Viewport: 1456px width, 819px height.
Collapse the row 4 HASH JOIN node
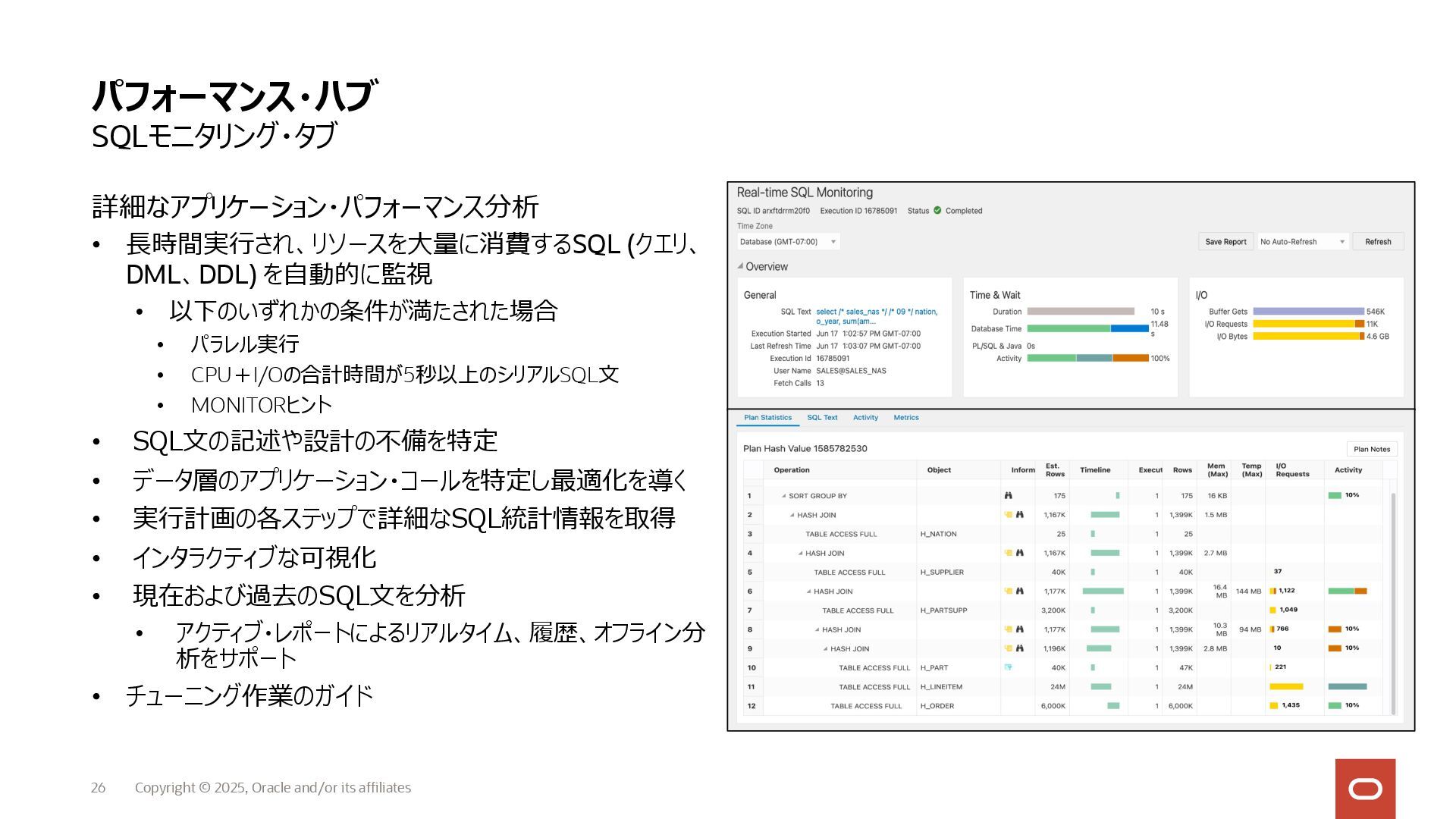(x=801, y=554)
